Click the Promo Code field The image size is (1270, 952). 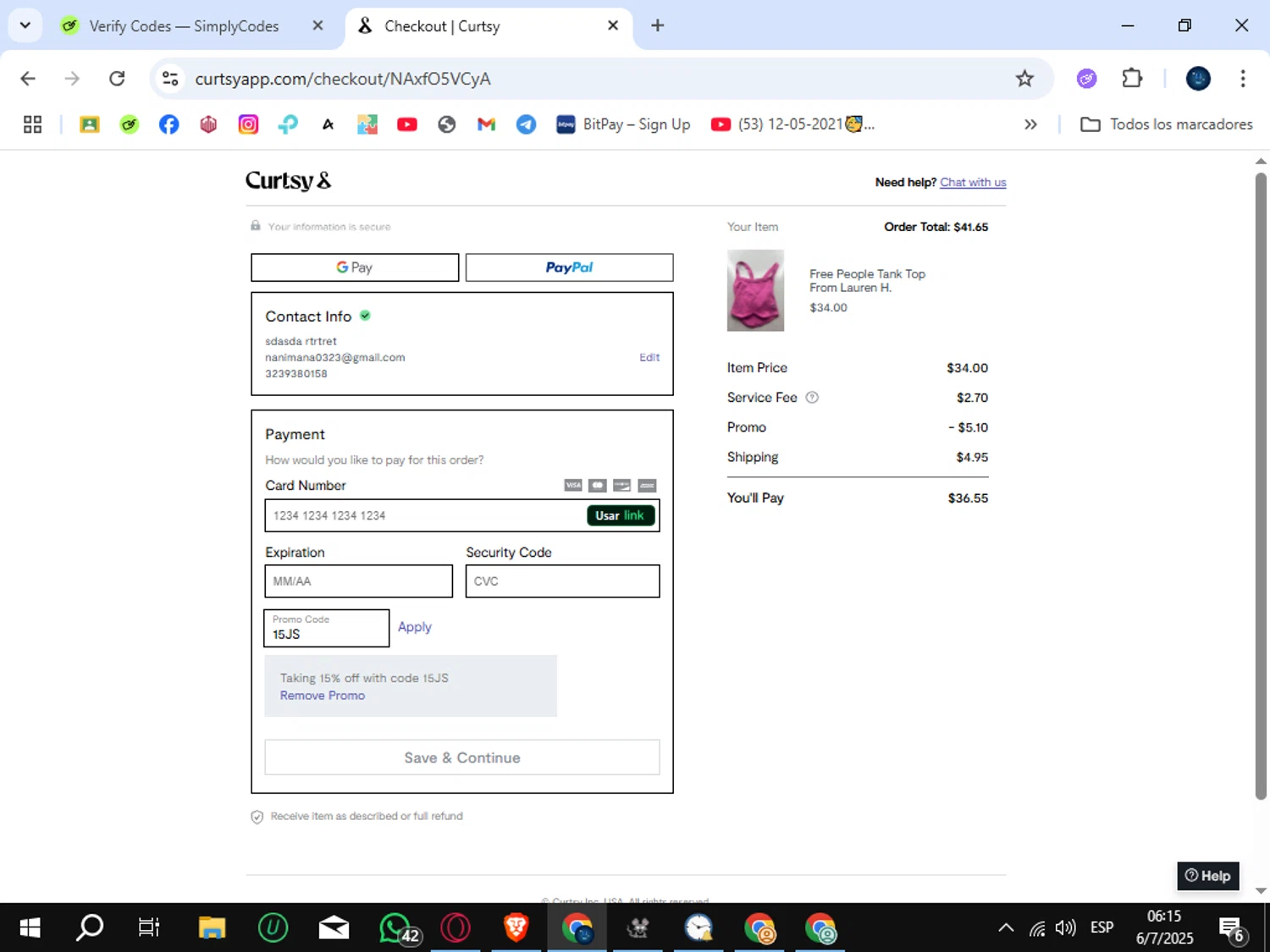[x=327, y=628]
